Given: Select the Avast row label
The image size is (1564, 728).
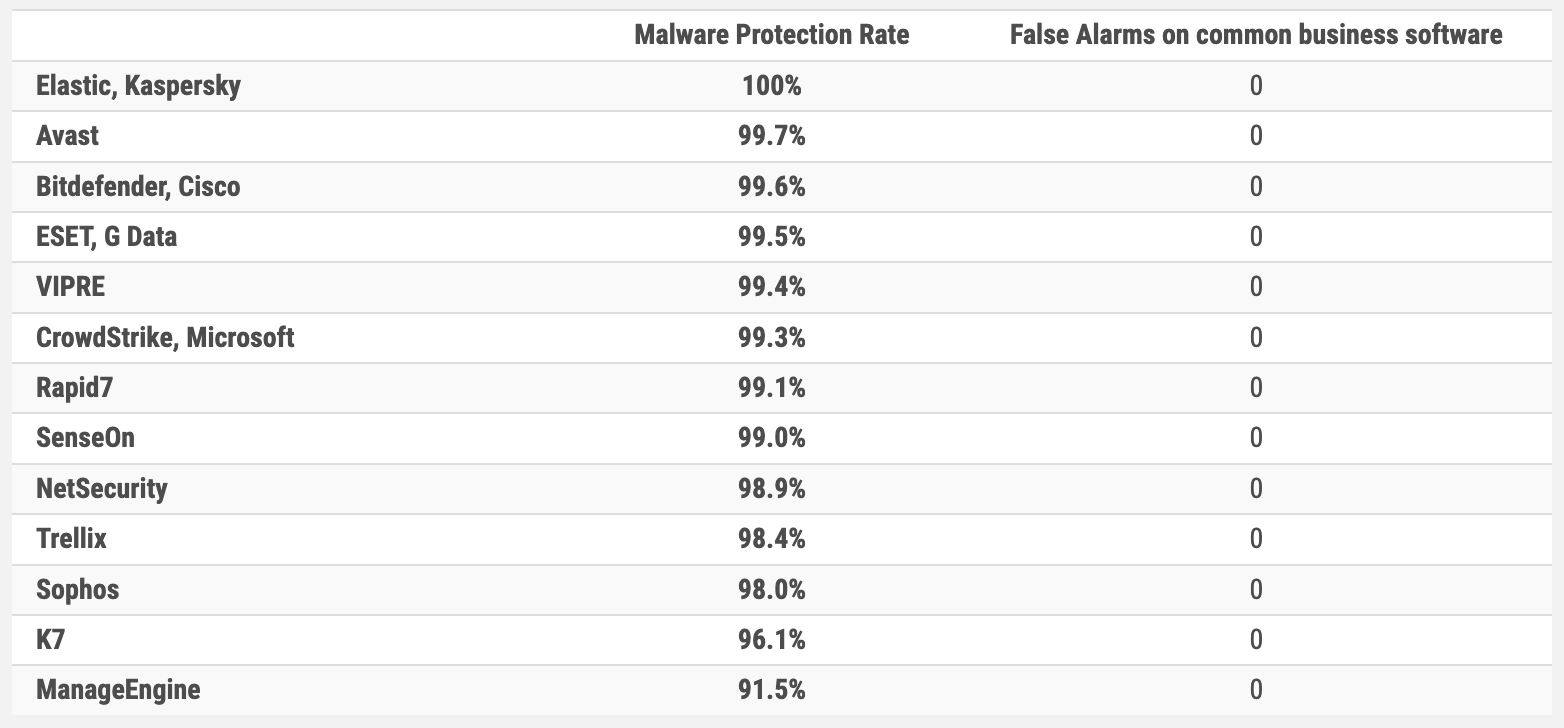Looking at the screenshot, I should tap(67, 136).
